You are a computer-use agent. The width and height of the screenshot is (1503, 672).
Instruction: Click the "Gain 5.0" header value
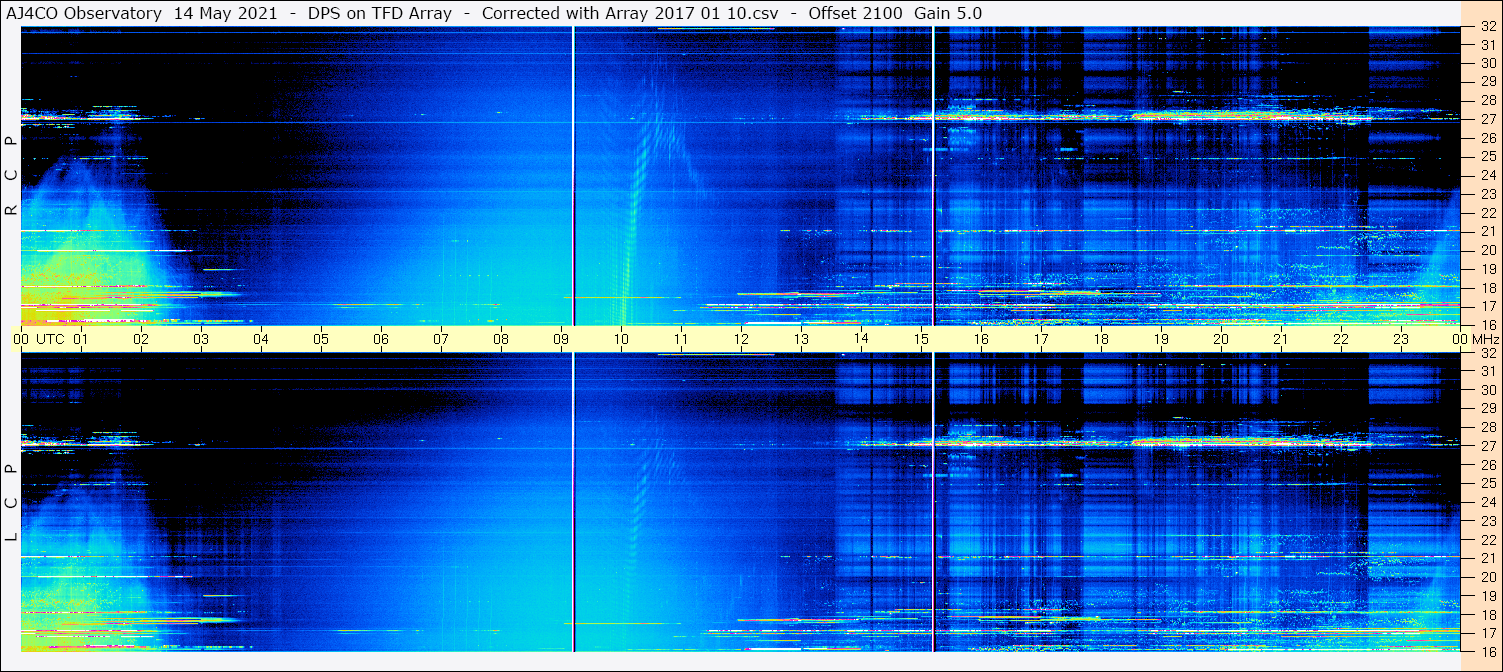tap(948, 13)
